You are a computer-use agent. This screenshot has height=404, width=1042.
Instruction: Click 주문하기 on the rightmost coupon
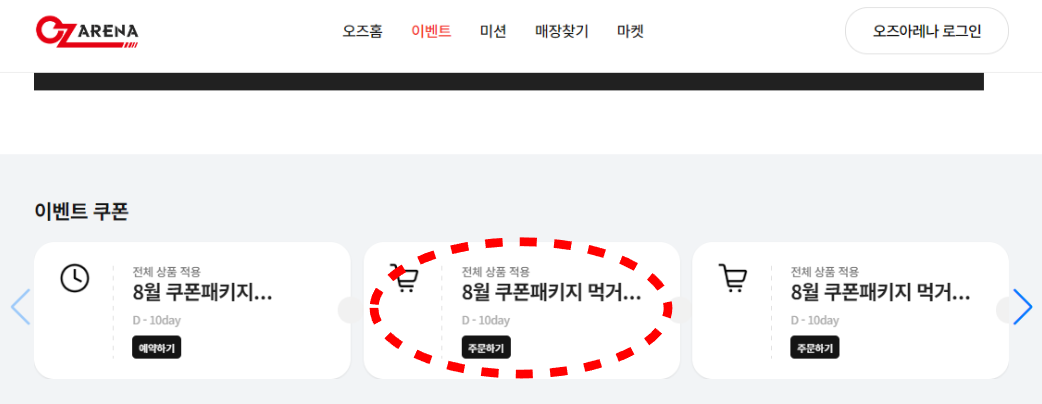tap(815, 347)
